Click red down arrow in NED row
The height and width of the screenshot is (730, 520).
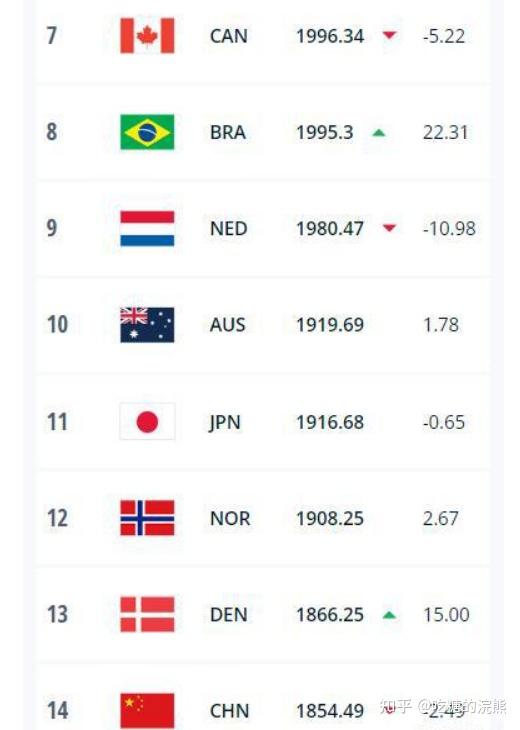coord(389,228)
